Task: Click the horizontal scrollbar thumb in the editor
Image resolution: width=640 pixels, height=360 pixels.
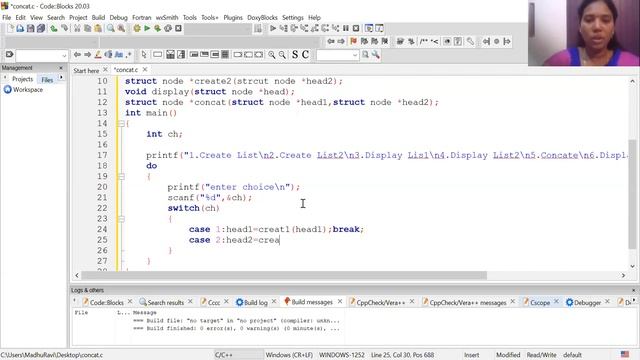Action: [x=284, y=276]
